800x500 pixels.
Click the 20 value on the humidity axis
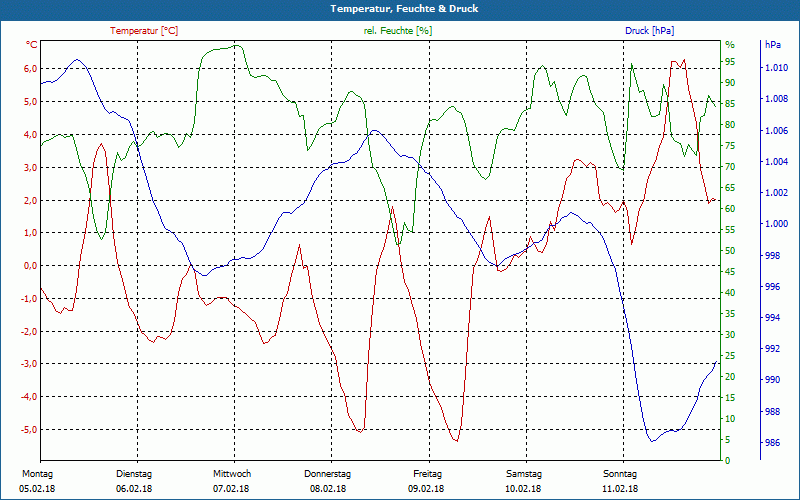coord(730,377)
